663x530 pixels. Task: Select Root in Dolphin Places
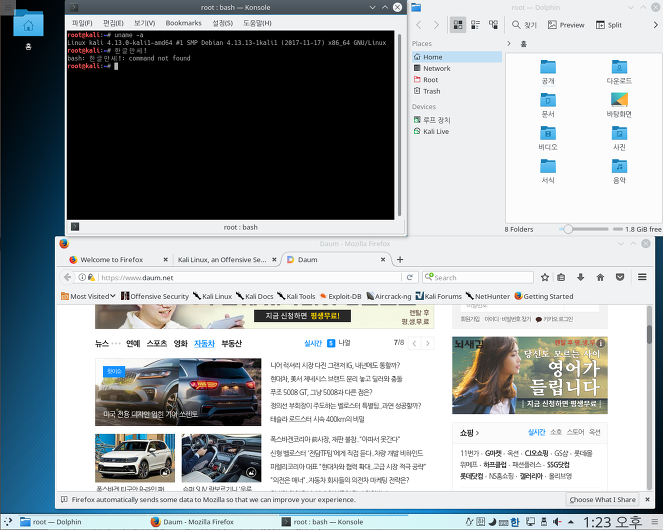[457, 80]
